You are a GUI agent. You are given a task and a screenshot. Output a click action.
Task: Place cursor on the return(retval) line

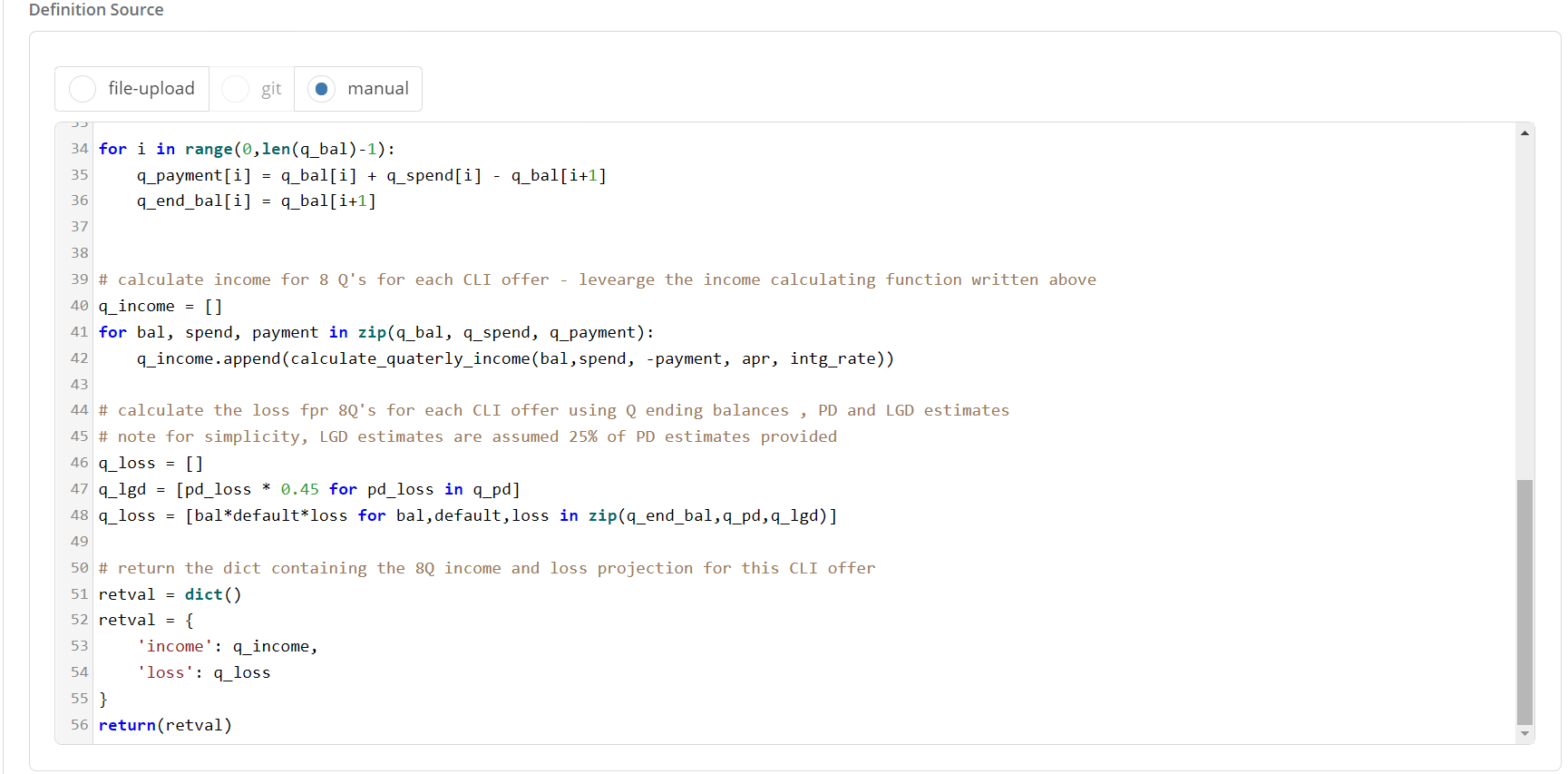[165, 725]
